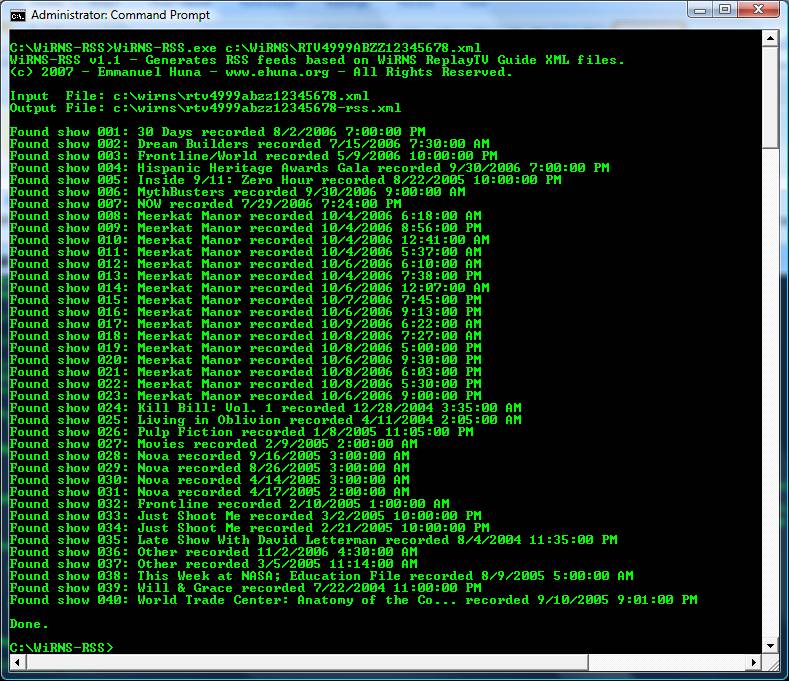Click show 035 'Late Show With David Letterman' line

tap(313, 540)
